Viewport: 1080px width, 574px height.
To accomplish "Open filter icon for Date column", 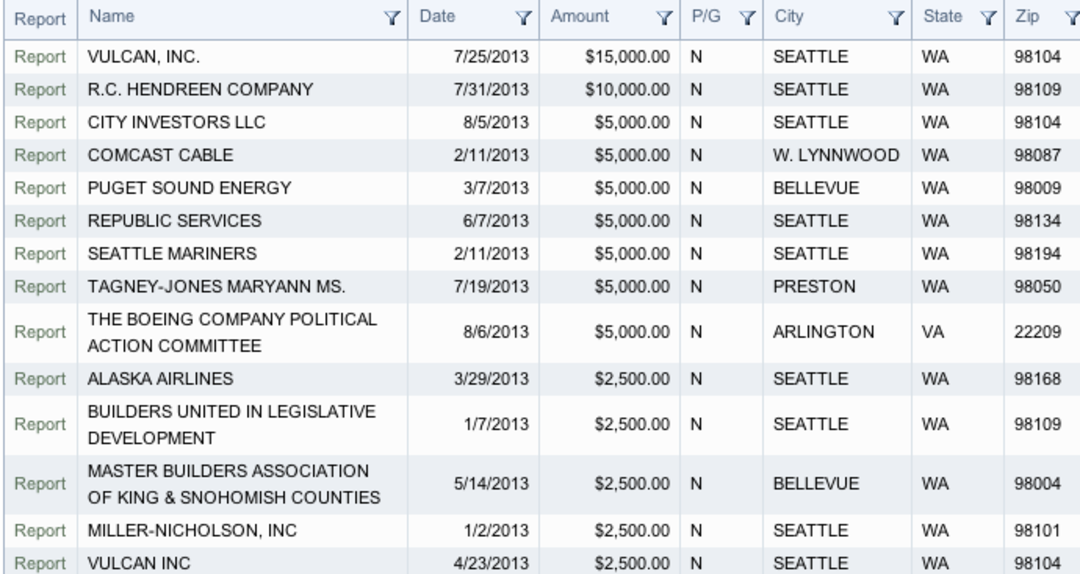I will click(x=523, y=18).
